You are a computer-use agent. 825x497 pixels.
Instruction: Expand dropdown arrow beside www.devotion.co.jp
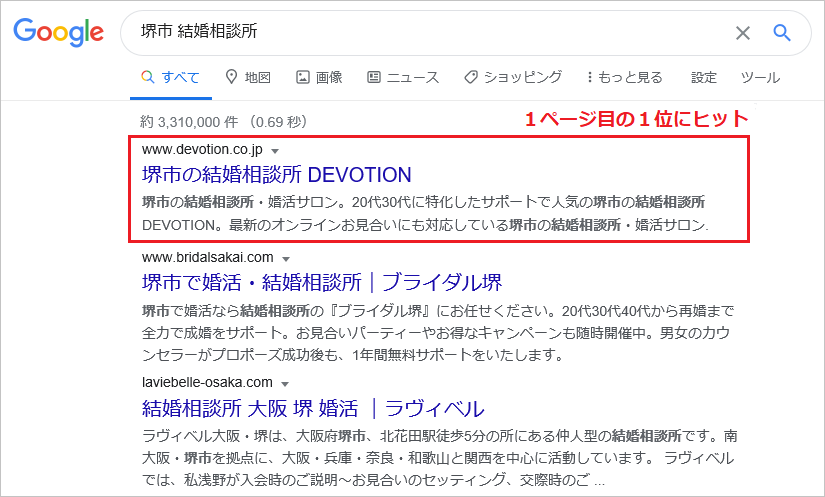click(275, 151)
